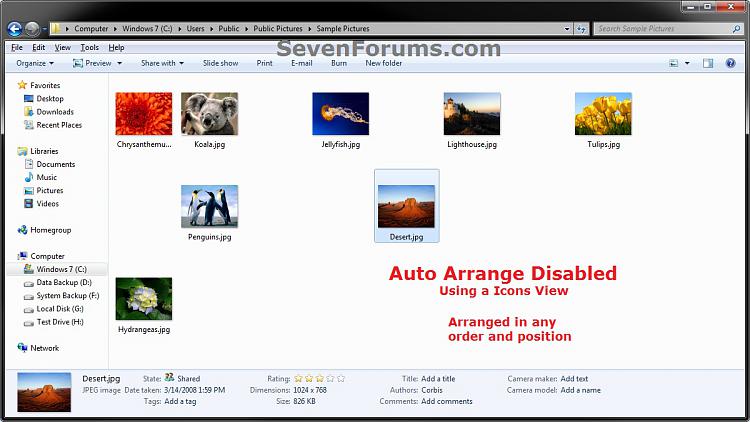Viewport: 750px width, 422px height.
Task: Click the Preview toolbar button
Action: point(92,63)
